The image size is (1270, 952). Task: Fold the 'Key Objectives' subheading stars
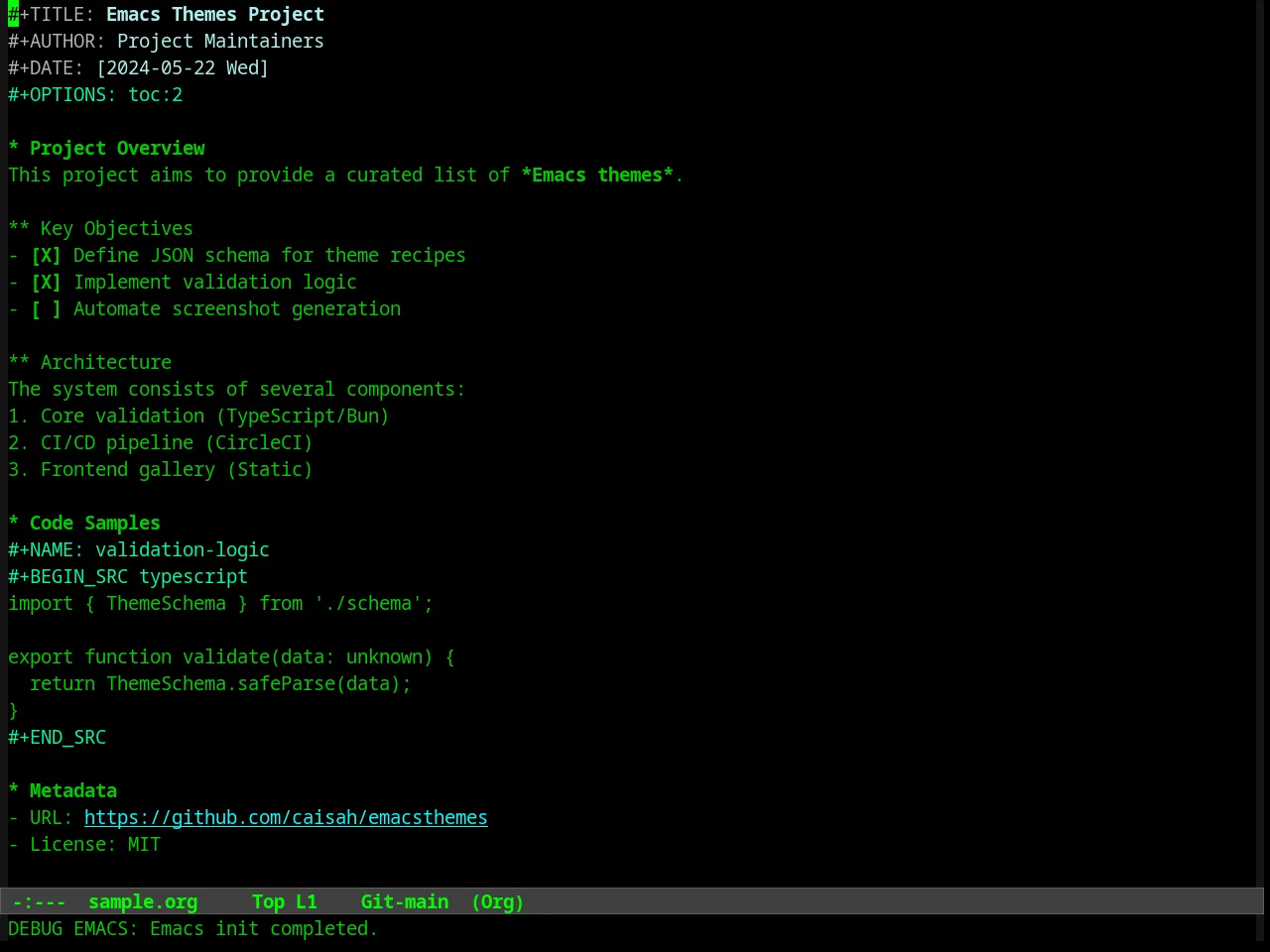19,229
